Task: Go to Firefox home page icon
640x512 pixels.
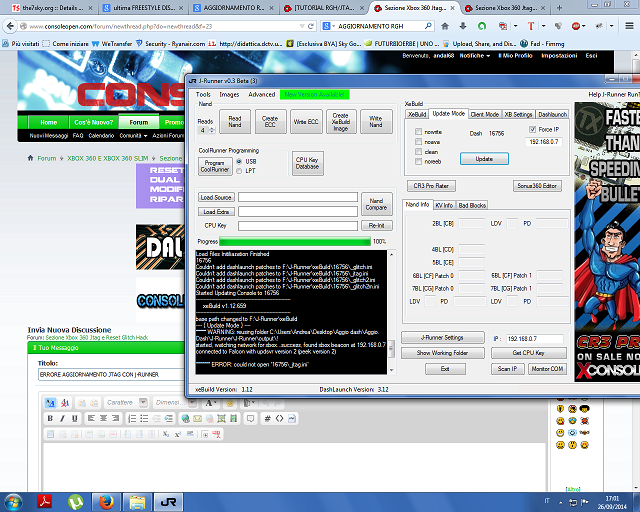Action: (445, 26)
